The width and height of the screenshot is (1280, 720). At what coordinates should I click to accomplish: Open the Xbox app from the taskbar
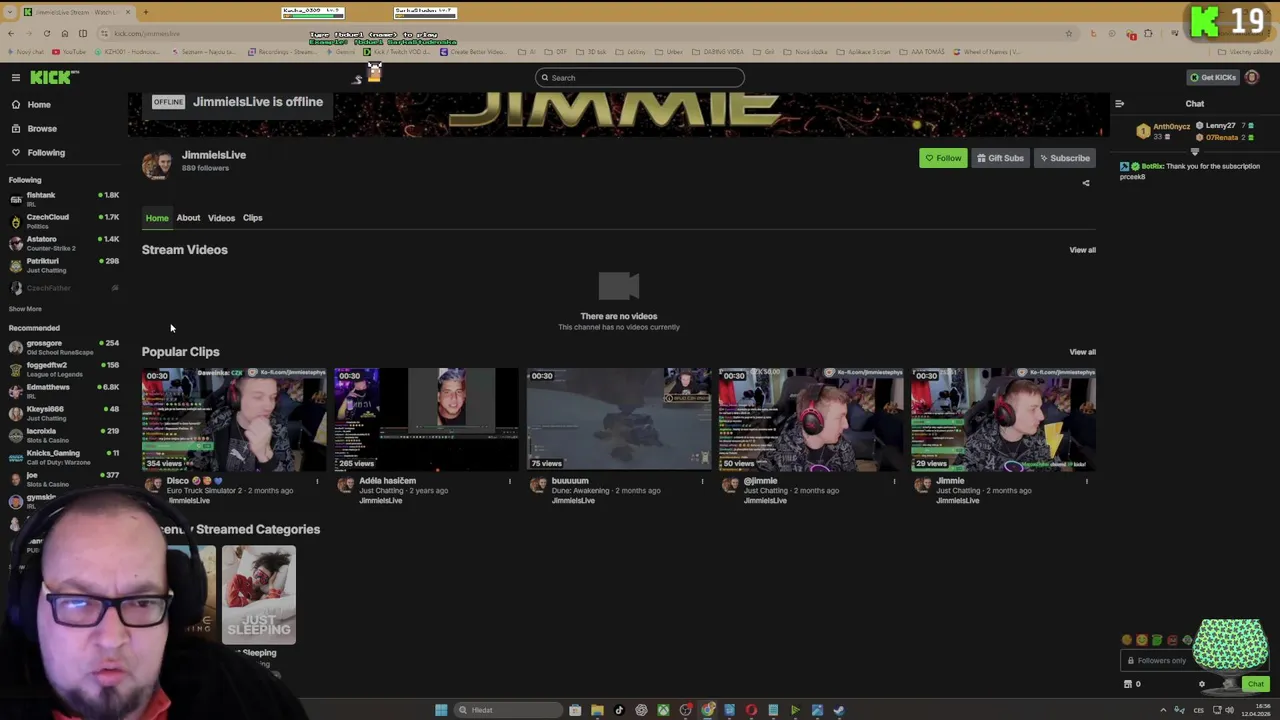(x=663, y=710)
